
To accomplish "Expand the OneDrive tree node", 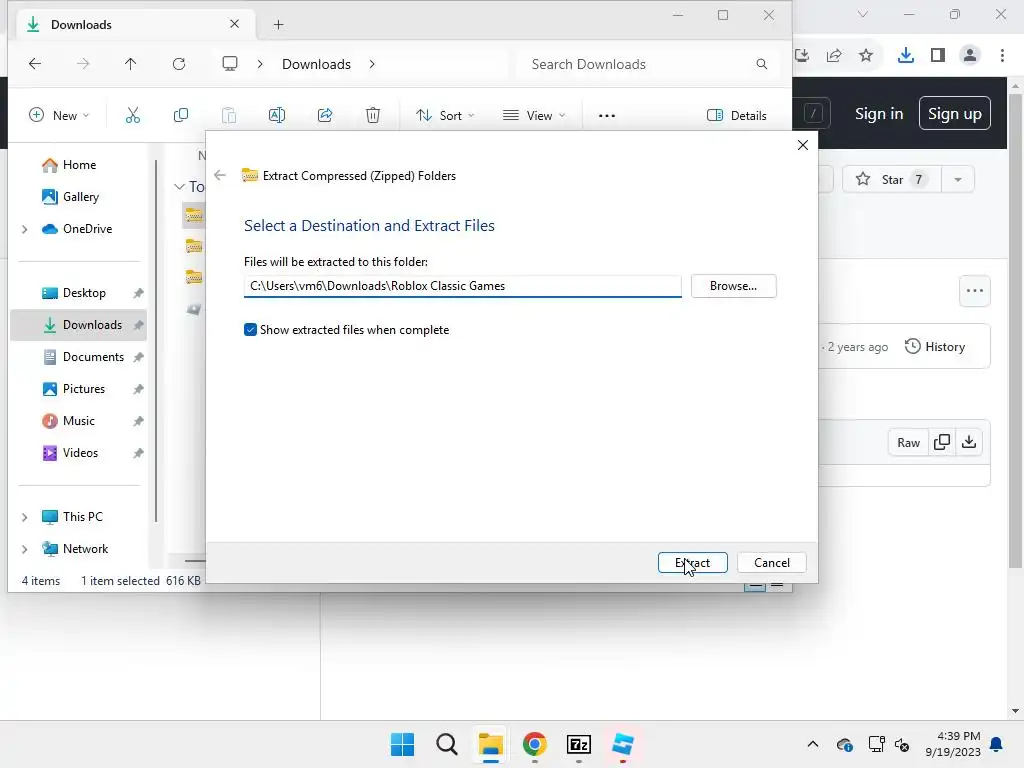I will [x=25, y=229].
